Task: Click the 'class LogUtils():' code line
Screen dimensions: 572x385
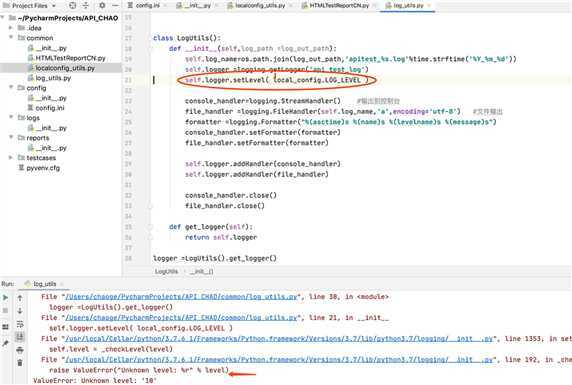Action: tap(187, 38)
